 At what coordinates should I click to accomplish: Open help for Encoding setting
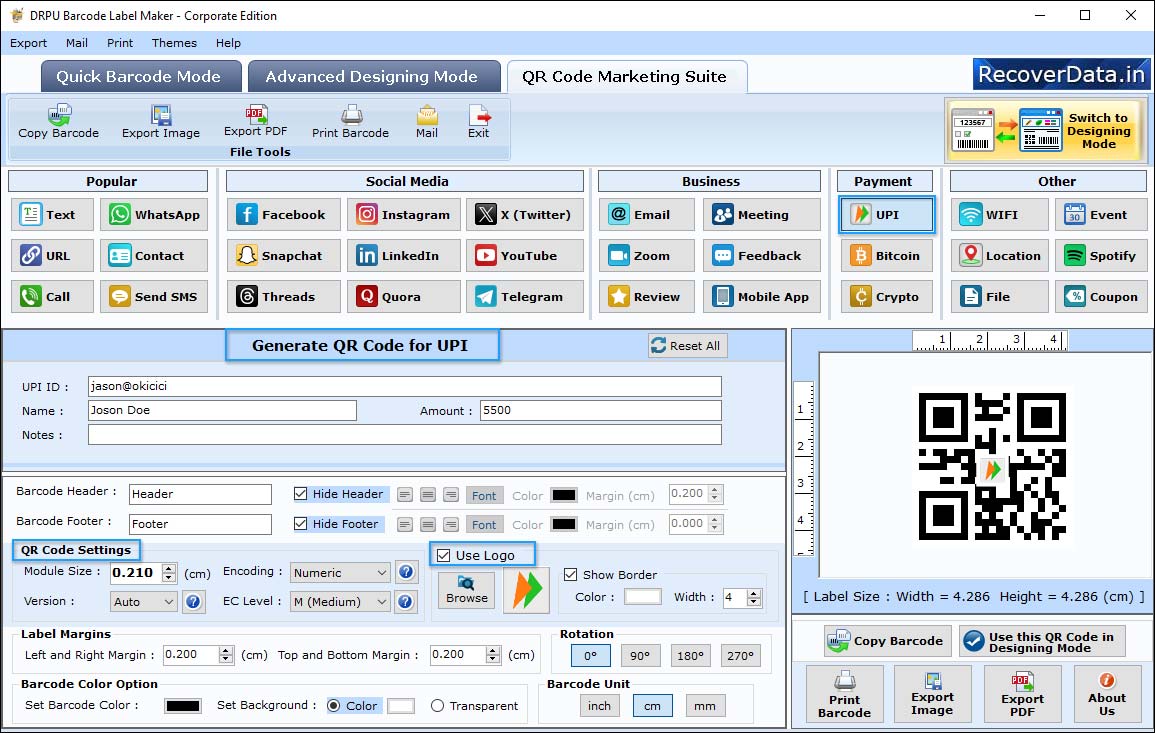click(x=406, y=572)
